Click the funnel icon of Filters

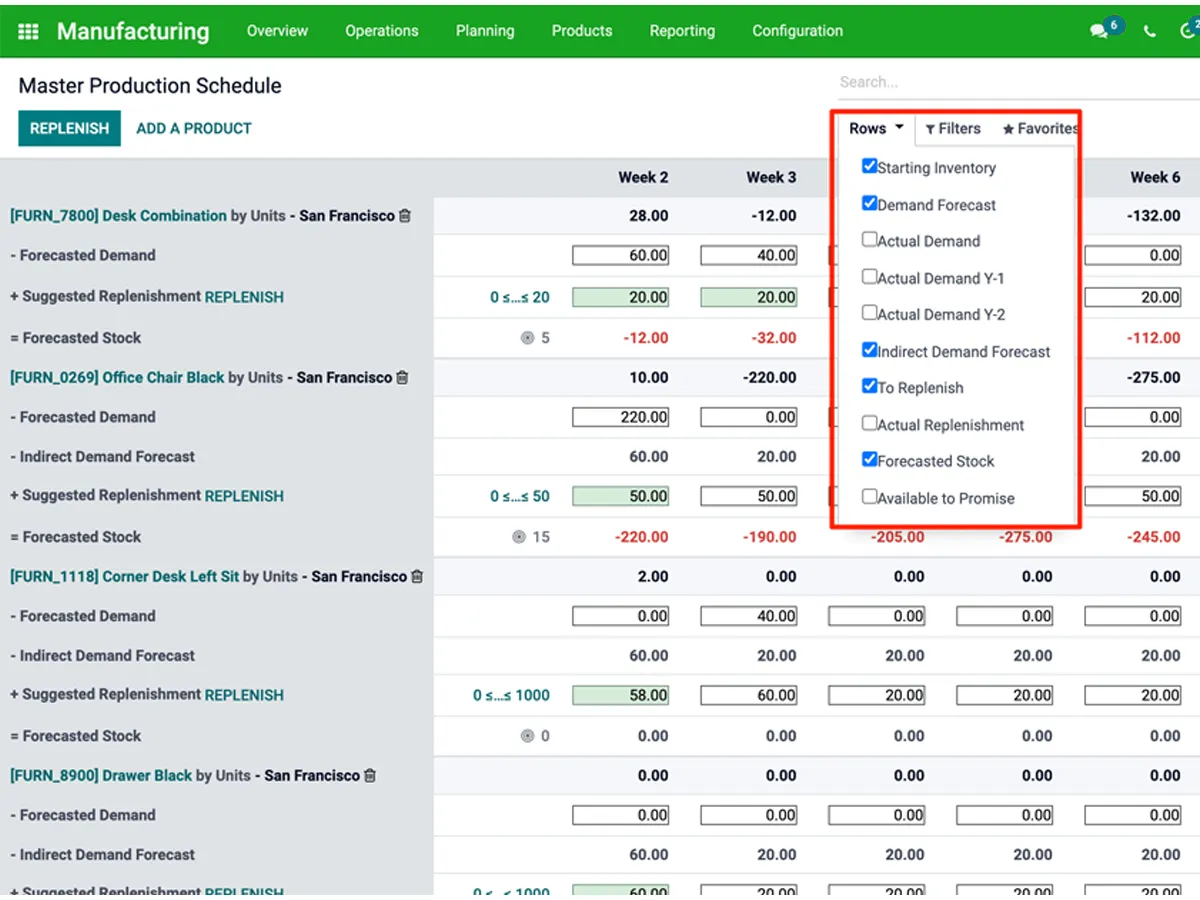click(930, 129)
